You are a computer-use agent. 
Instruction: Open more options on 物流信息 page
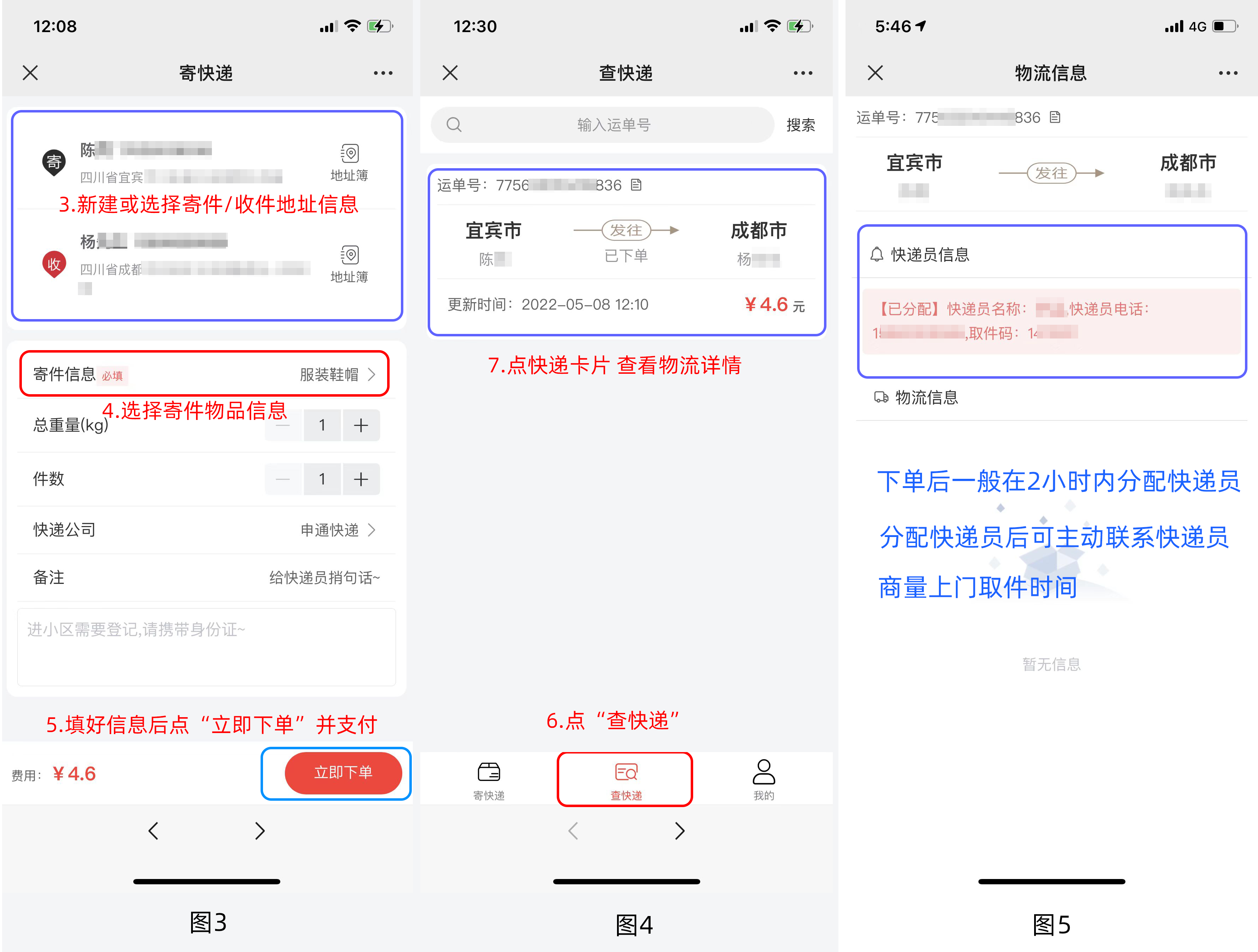(1228, 73)
